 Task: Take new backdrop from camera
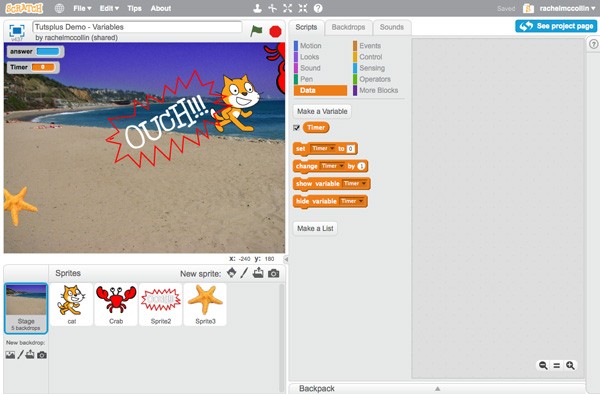click(42, 355)
